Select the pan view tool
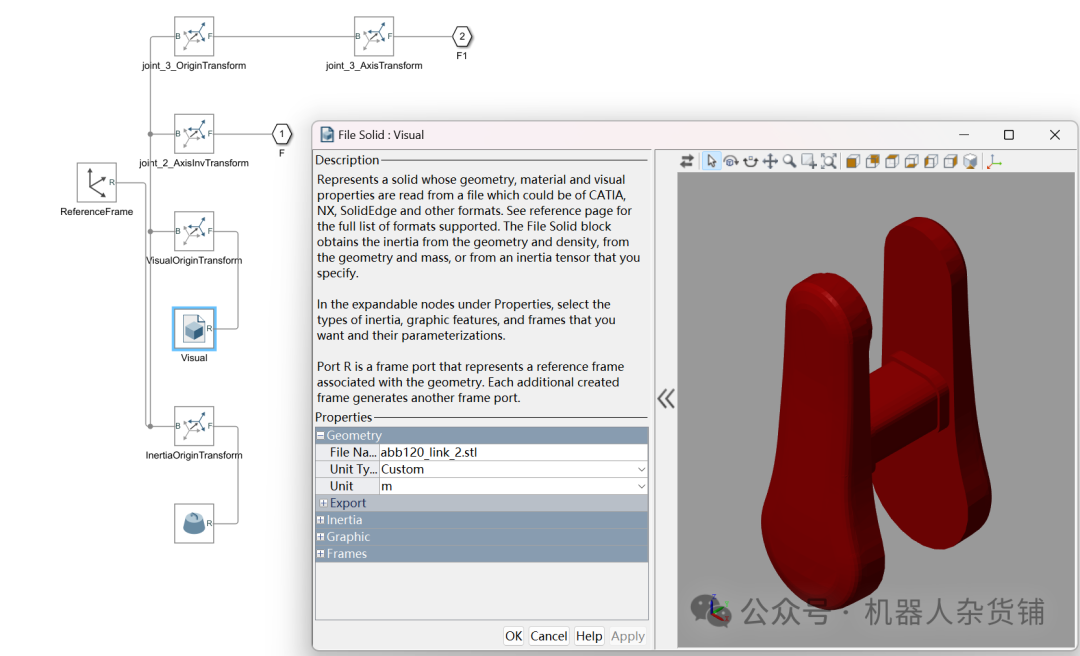Screen dimensions: 1080x656 click(x=770, y=161)
